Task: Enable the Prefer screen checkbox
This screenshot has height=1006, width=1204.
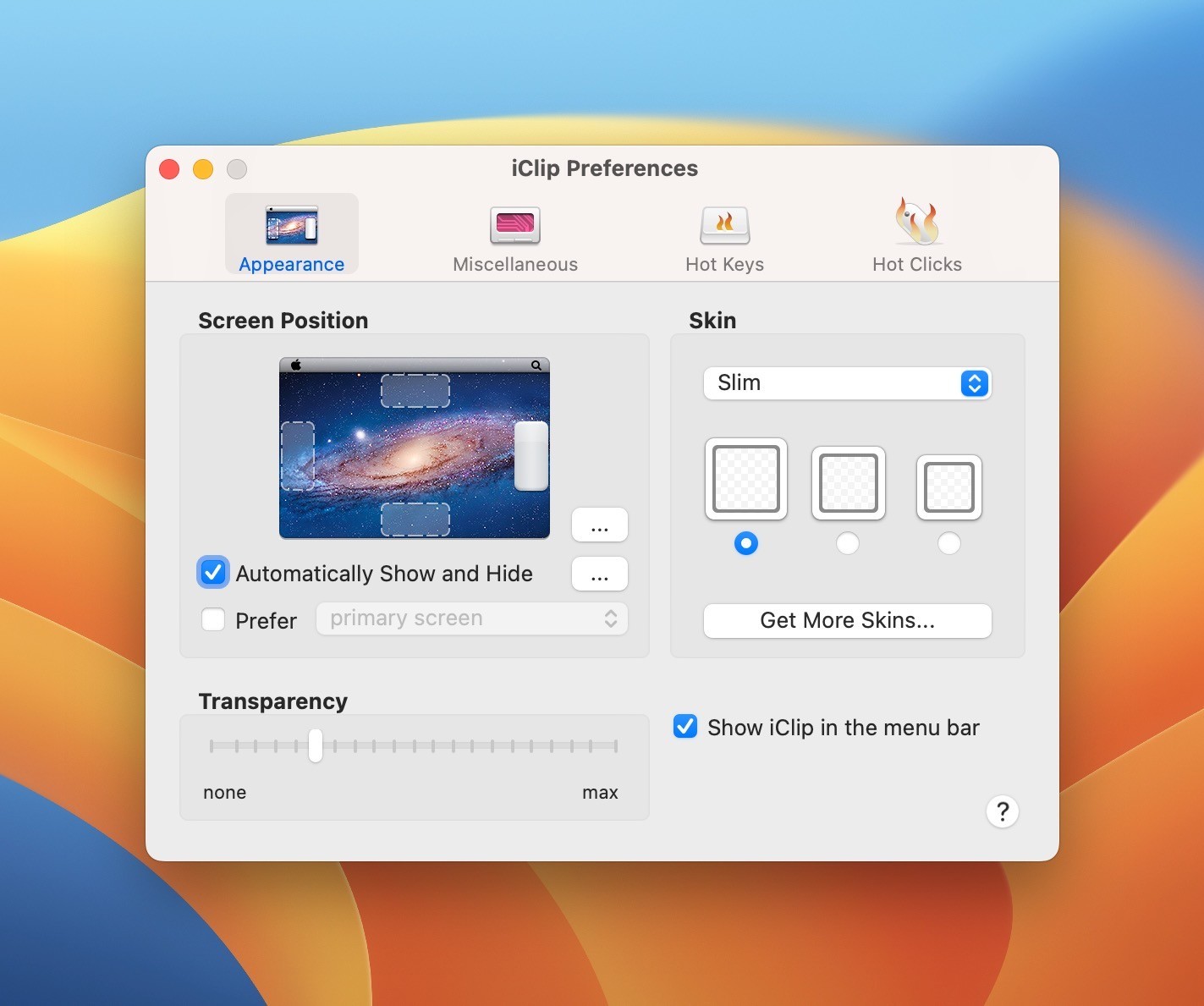Action: (213, 620)
